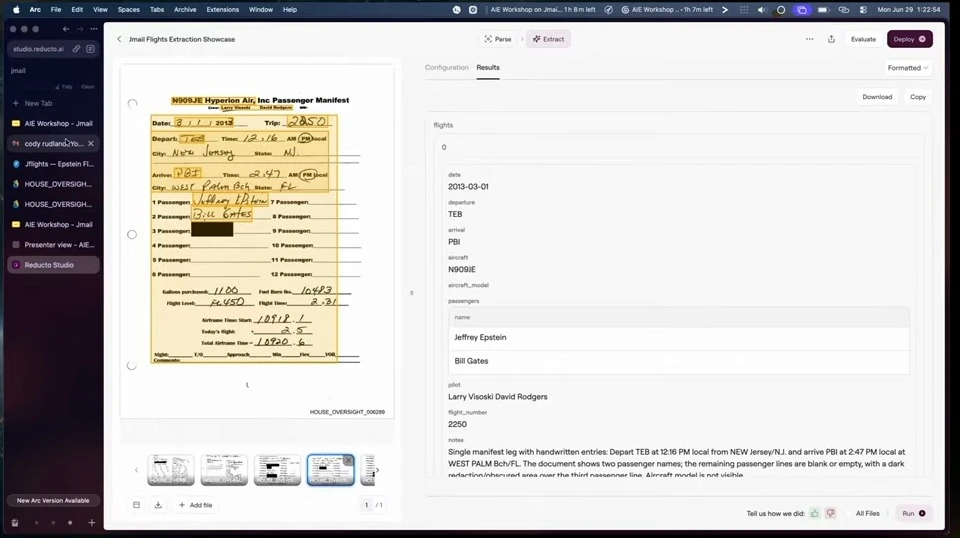Close the cody rudland tab
This screenshot has width=960, height=538.
click(91, 144)
